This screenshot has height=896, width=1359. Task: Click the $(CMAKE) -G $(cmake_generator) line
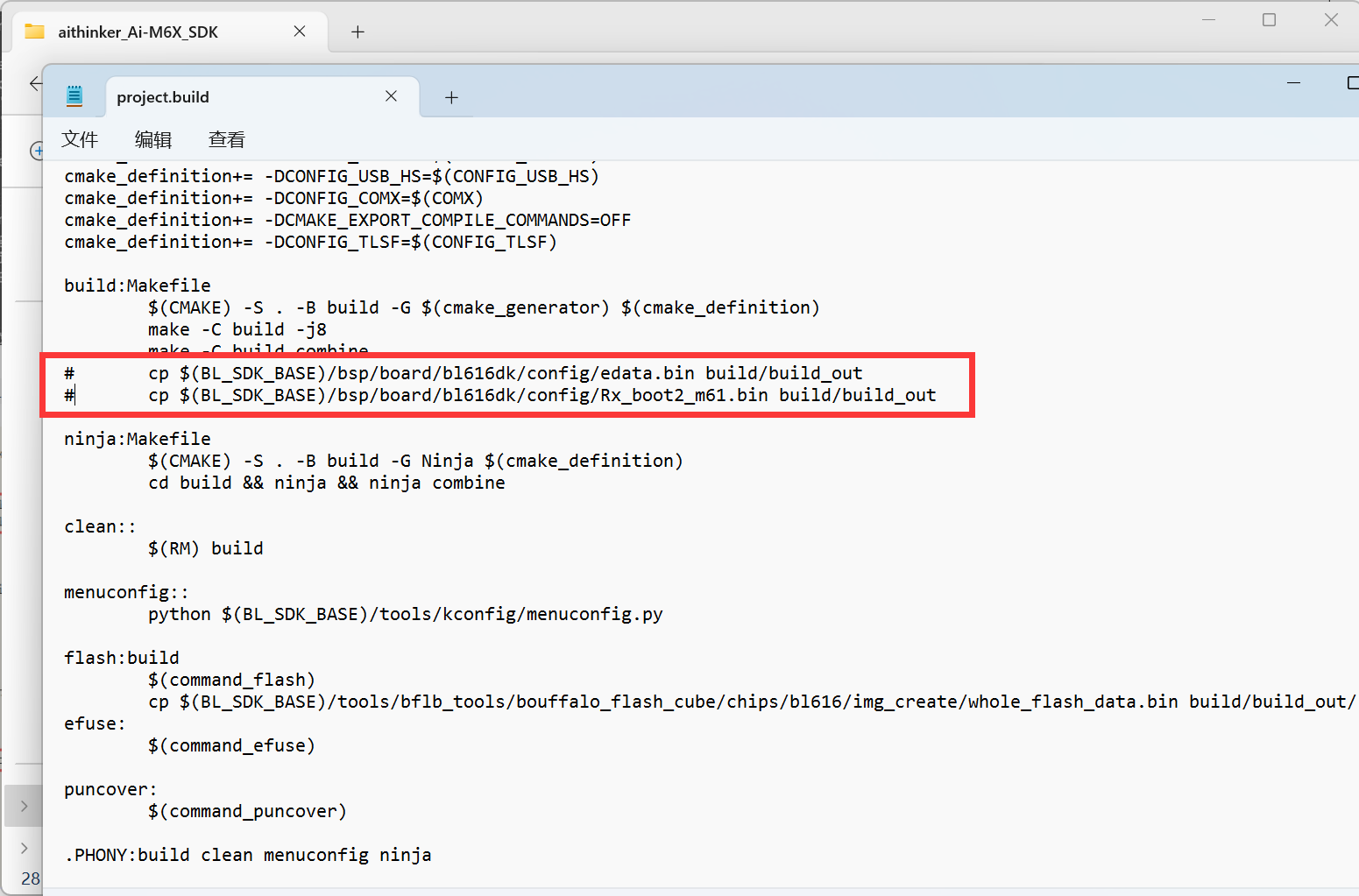point(484,307)
